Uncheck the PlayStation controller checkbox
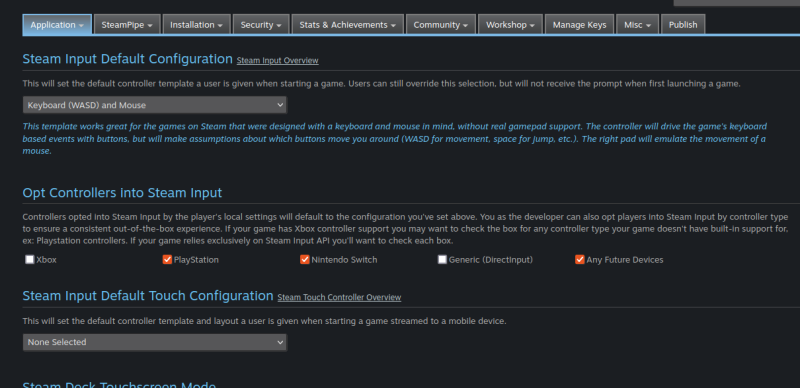800x388 pixels. click(167, 259)
